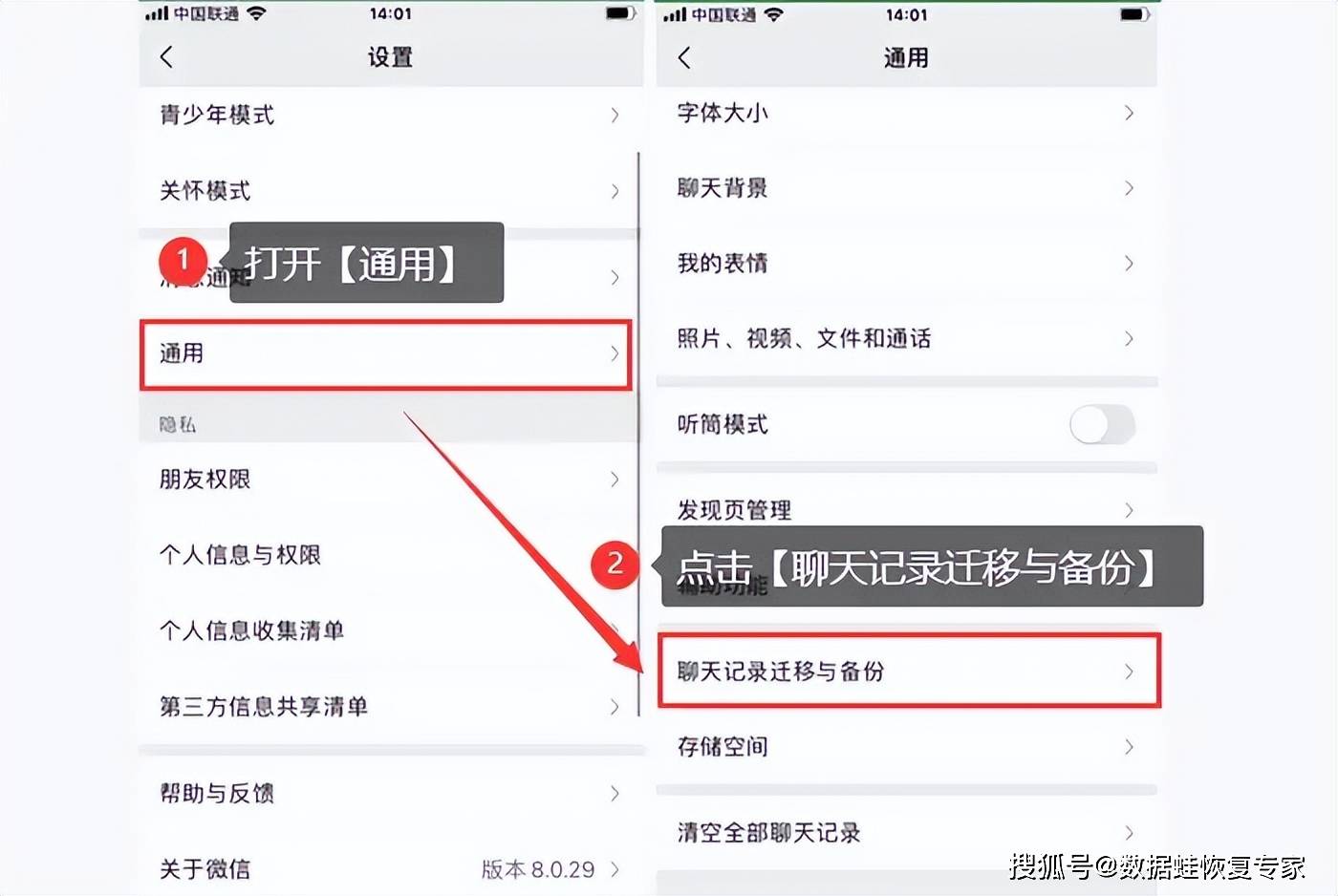Click left screen's vertical scrollbar
The width and height of the screenshot is (1338, 896).
click(x=637, y=435)
